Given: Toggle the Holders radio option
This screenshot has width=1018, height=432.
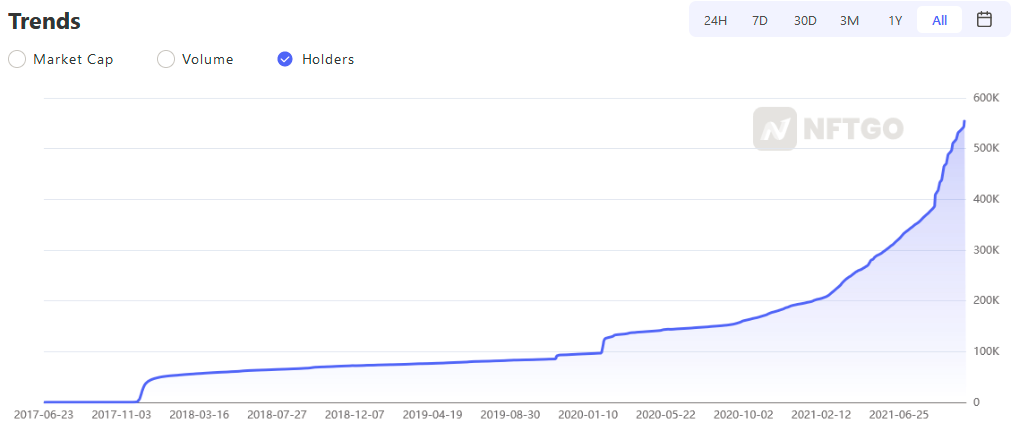Looking at the screenshot, I should pos(284,59).
